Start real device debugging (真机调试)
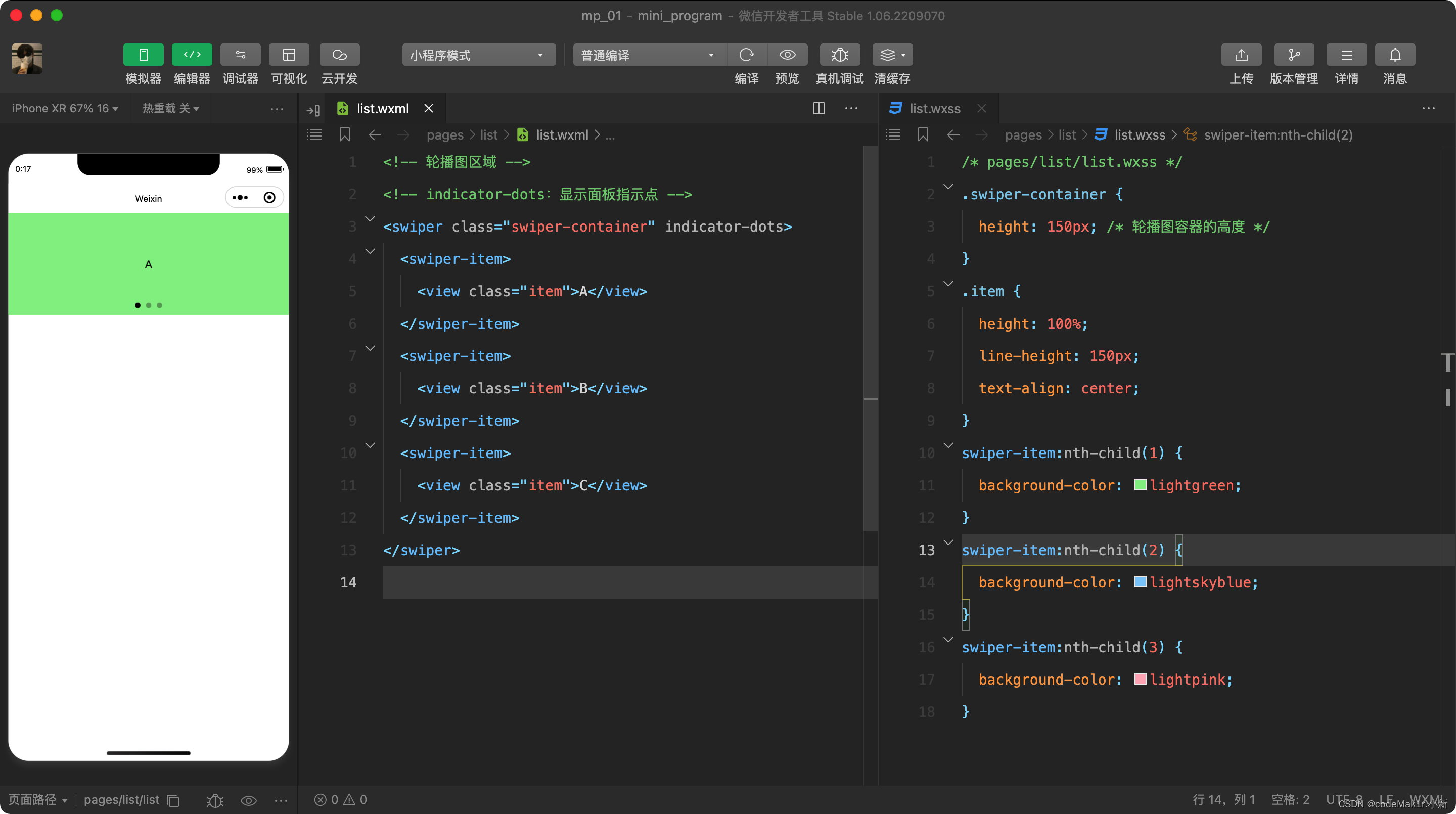 [x=840, y=55]
